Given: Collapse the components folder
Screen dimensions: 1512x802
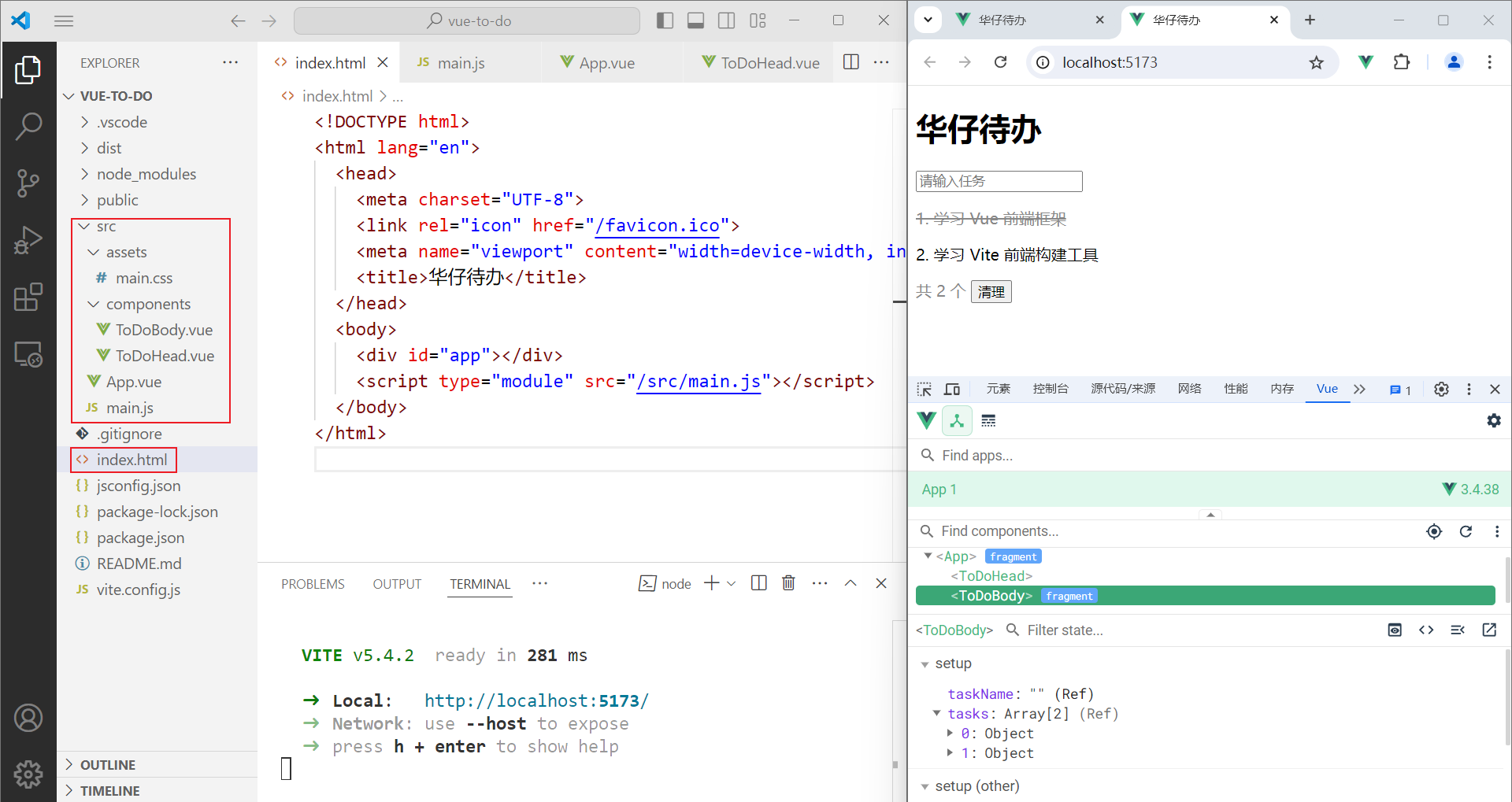Looking at the screenshot, I should (x=94, y=304).
